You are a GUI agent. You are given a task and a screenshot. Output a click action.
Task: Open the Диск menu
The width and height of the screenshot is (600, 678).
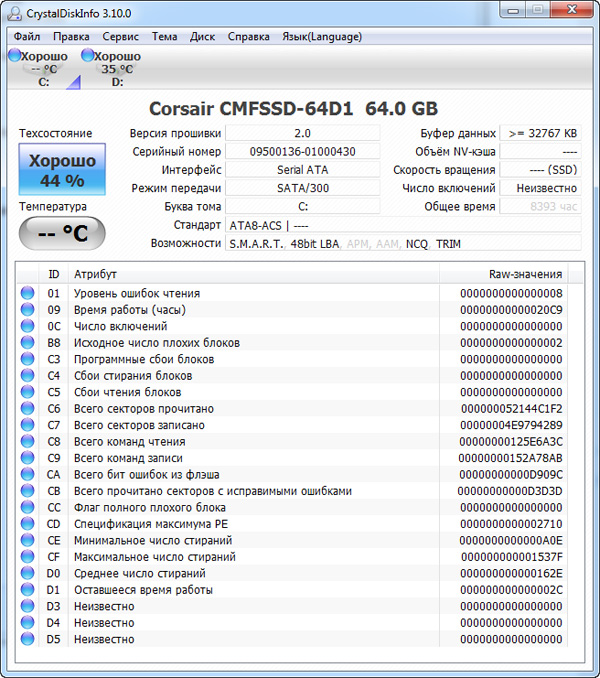(202, 37)
